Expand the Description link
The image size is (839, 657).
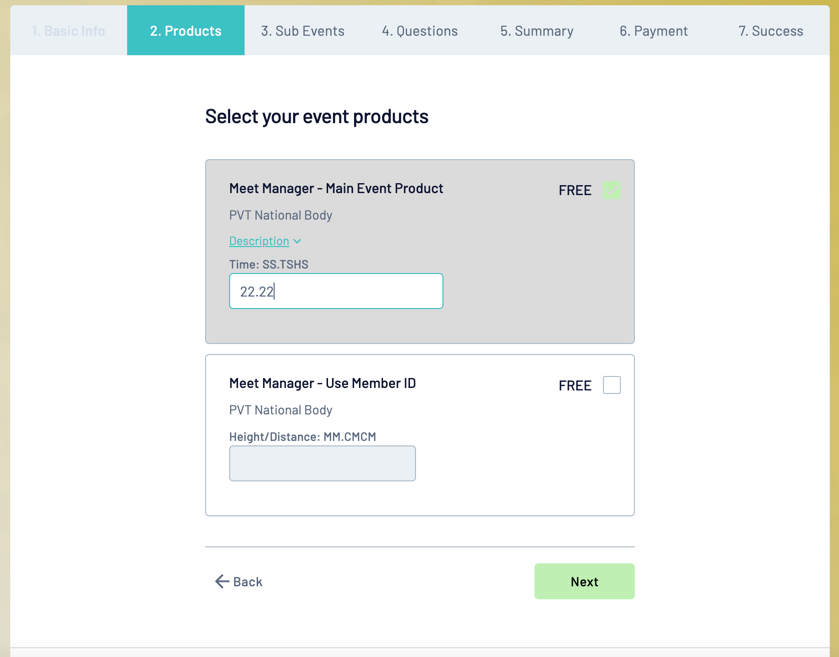pos(259,241)
